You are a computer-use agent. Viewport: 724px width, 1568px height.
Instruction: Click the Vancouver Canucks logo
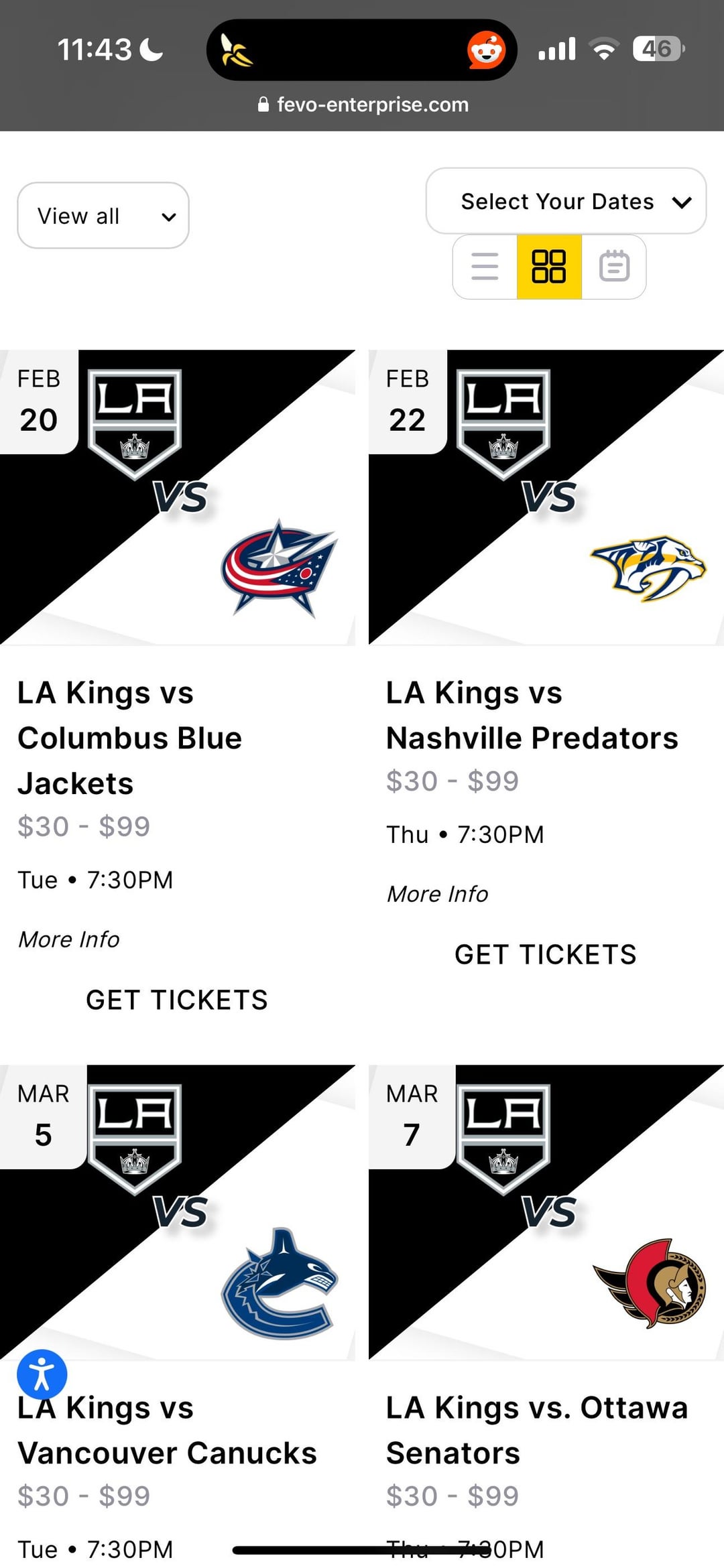280,1284
